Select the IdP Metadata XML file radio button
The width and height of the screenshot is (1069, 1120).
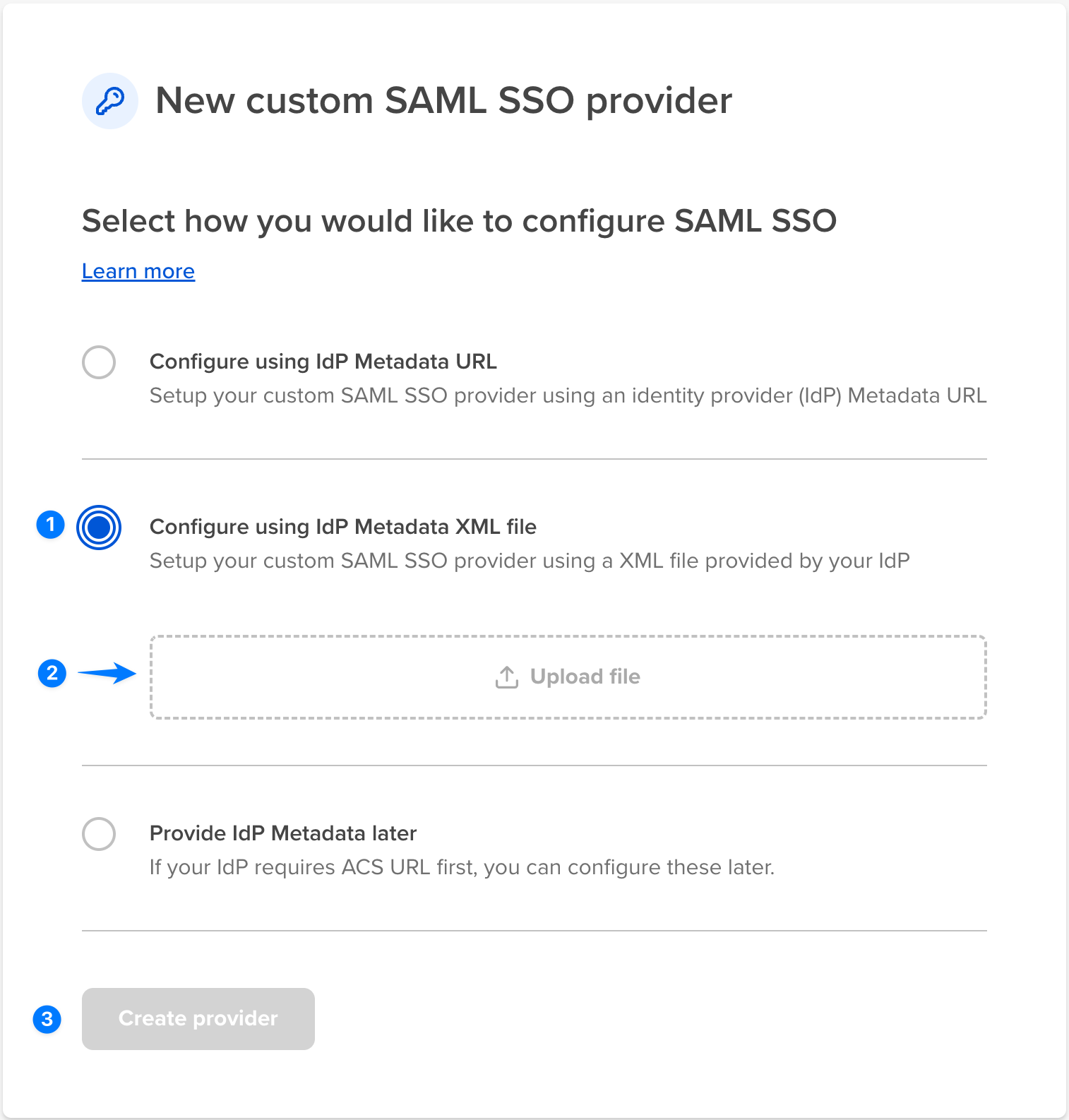click(99, 528)
